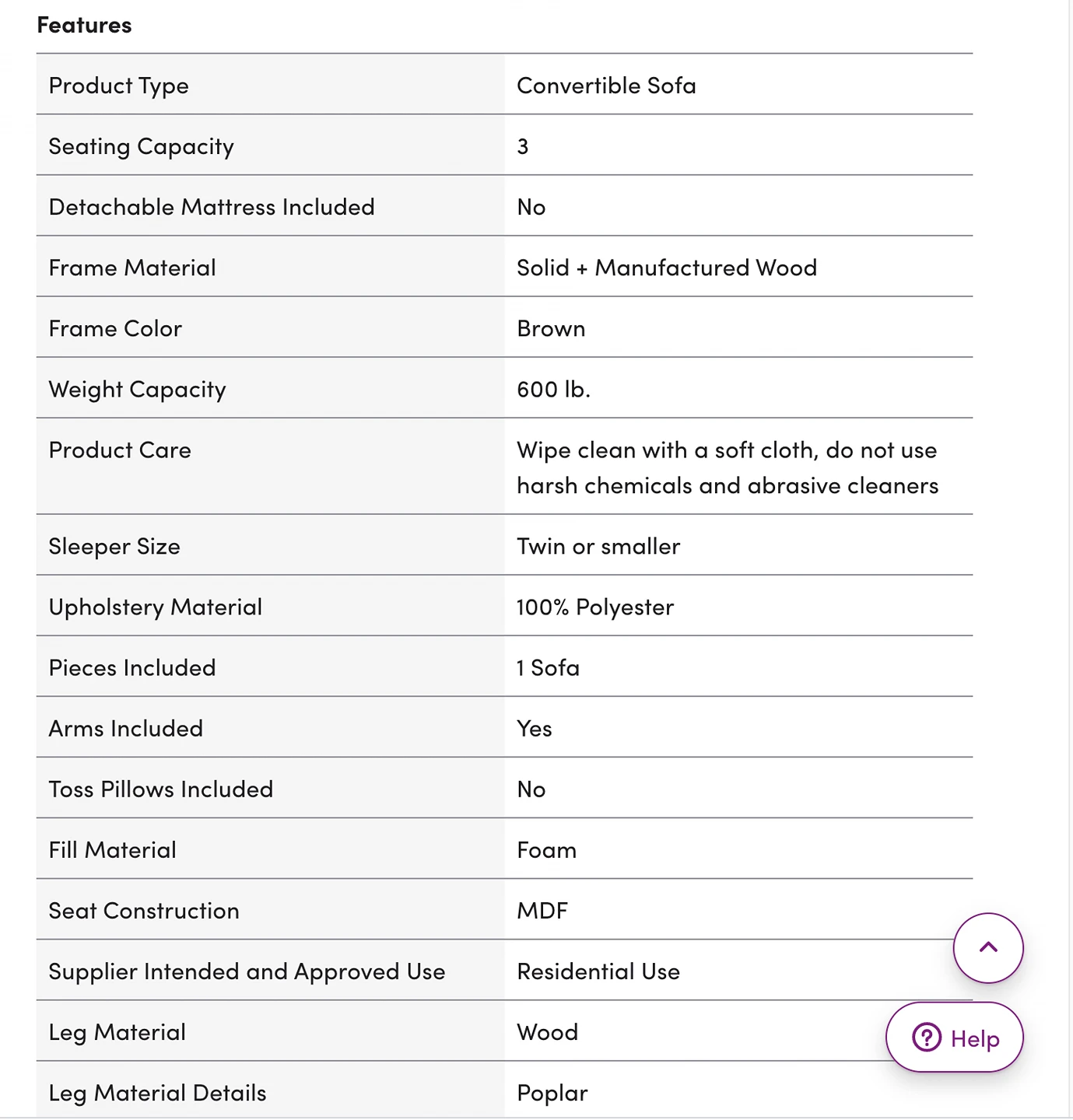Select Solid + Manufactured Wood value
1073x1120 pixels.
click(667, 268)
